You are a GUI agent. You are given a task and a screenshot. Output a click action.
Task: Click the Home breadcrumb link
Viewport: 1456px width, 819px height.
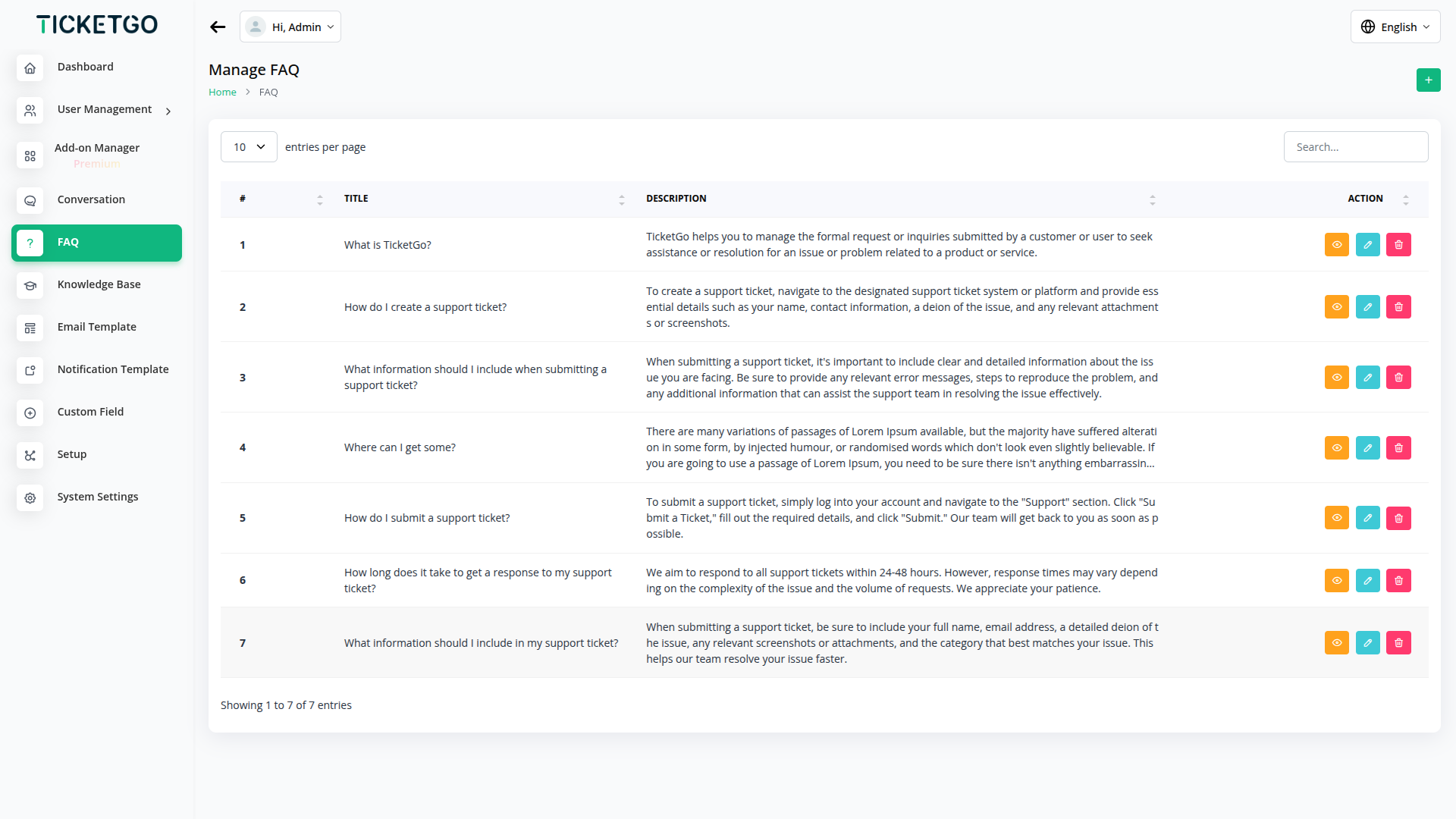click(222, 93)
